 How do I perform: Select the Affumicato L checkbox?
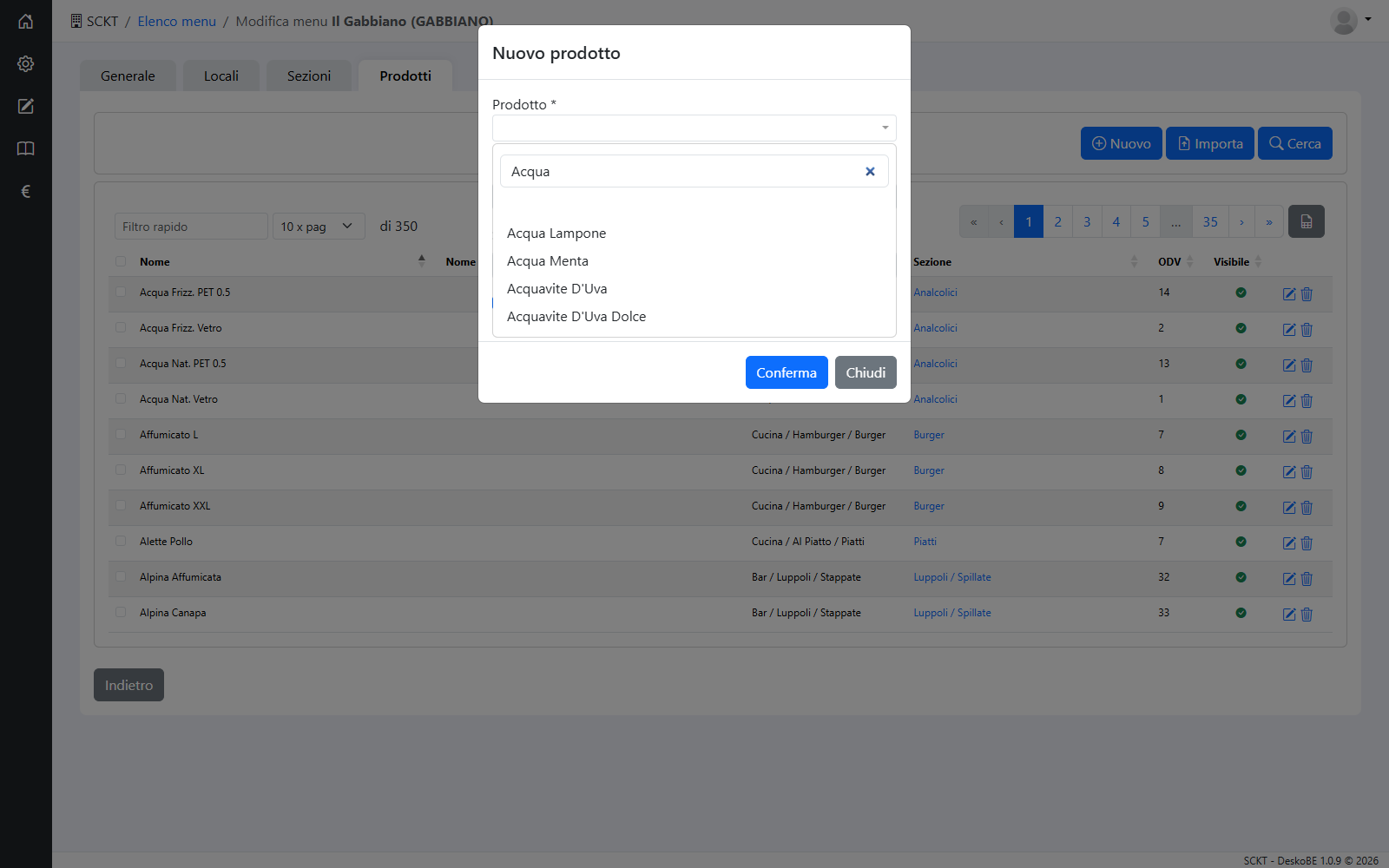pos(121,435)
